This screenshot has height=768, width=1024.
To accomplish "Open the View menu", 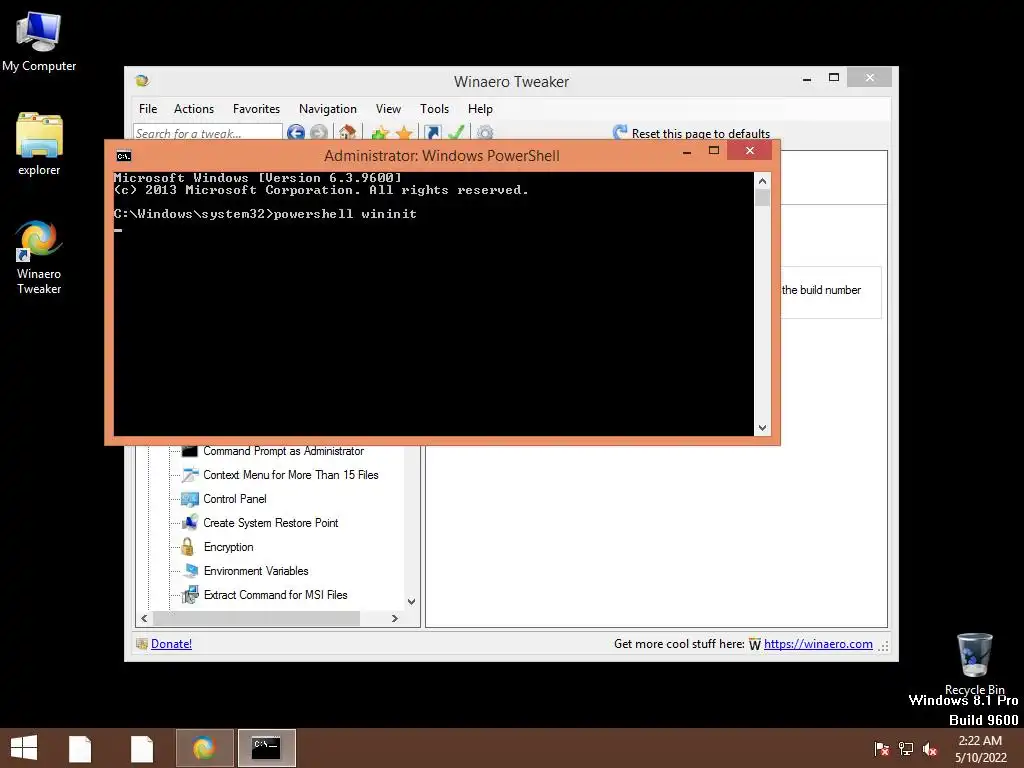I will pos(388,108).
